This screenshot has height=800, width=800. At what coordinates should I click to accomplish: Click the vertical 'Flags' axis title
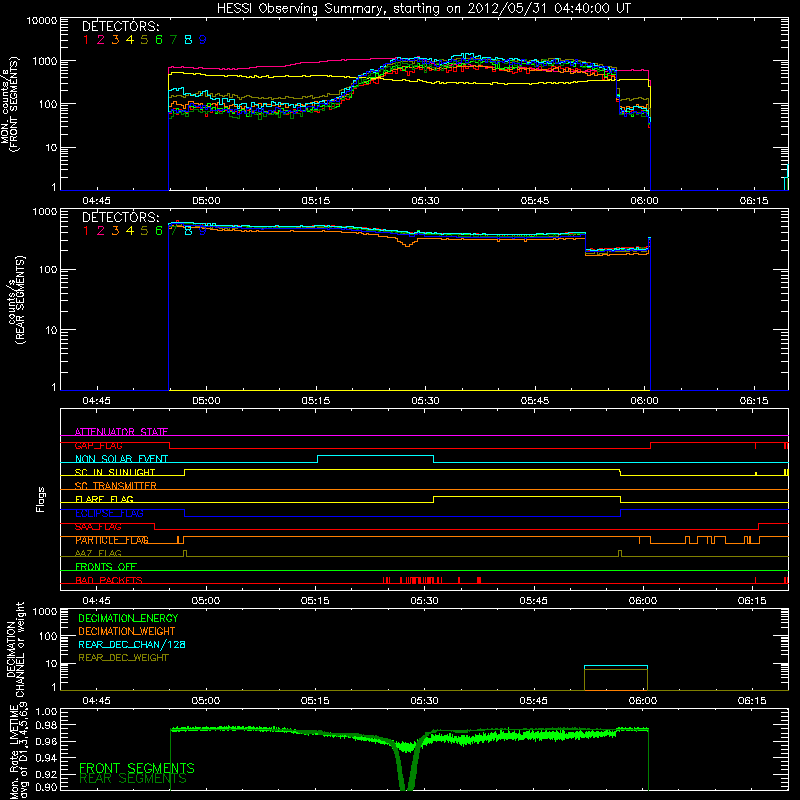(x=40, y=499)
